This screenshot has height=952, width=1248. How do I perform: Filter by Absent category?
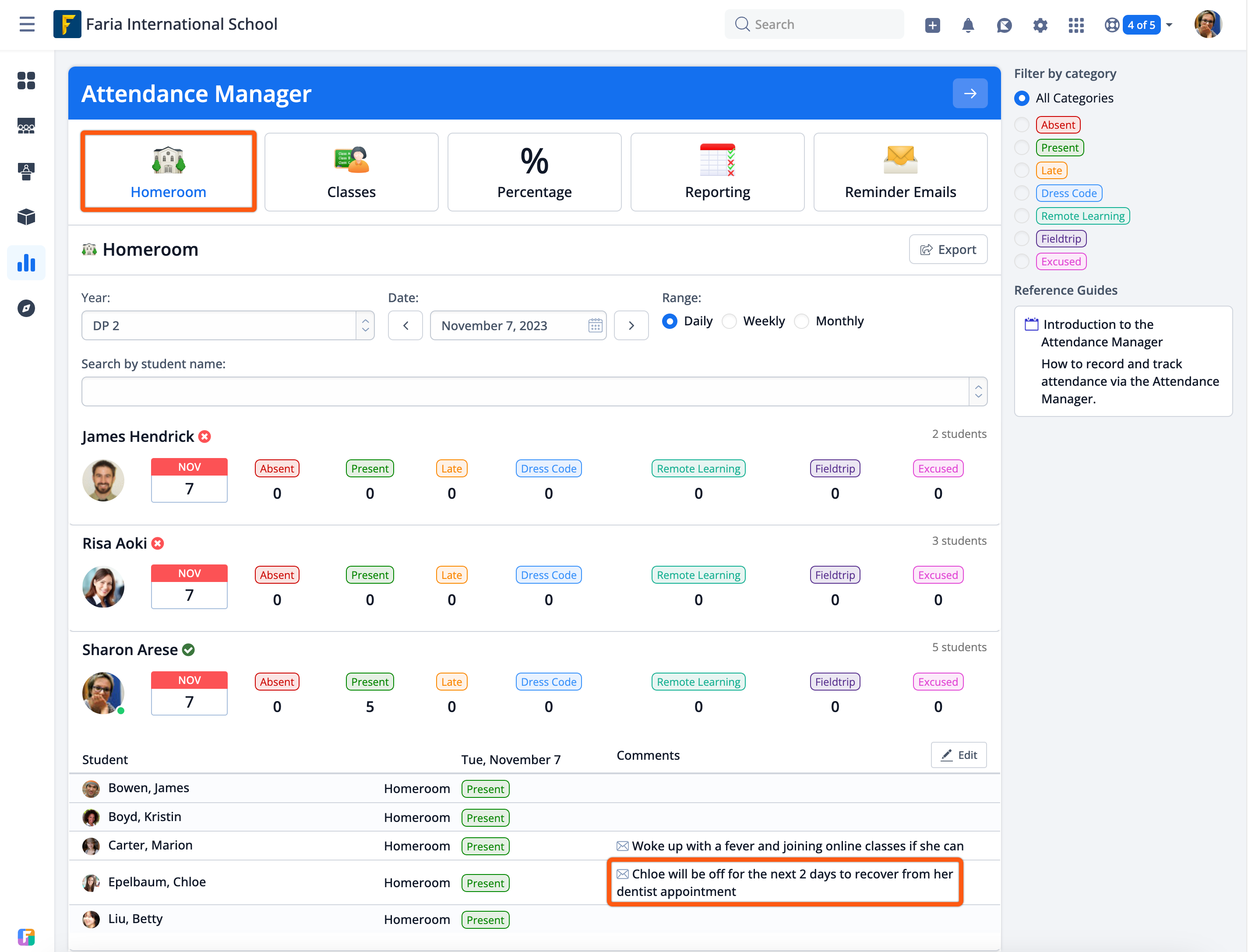coord(1022,125)
